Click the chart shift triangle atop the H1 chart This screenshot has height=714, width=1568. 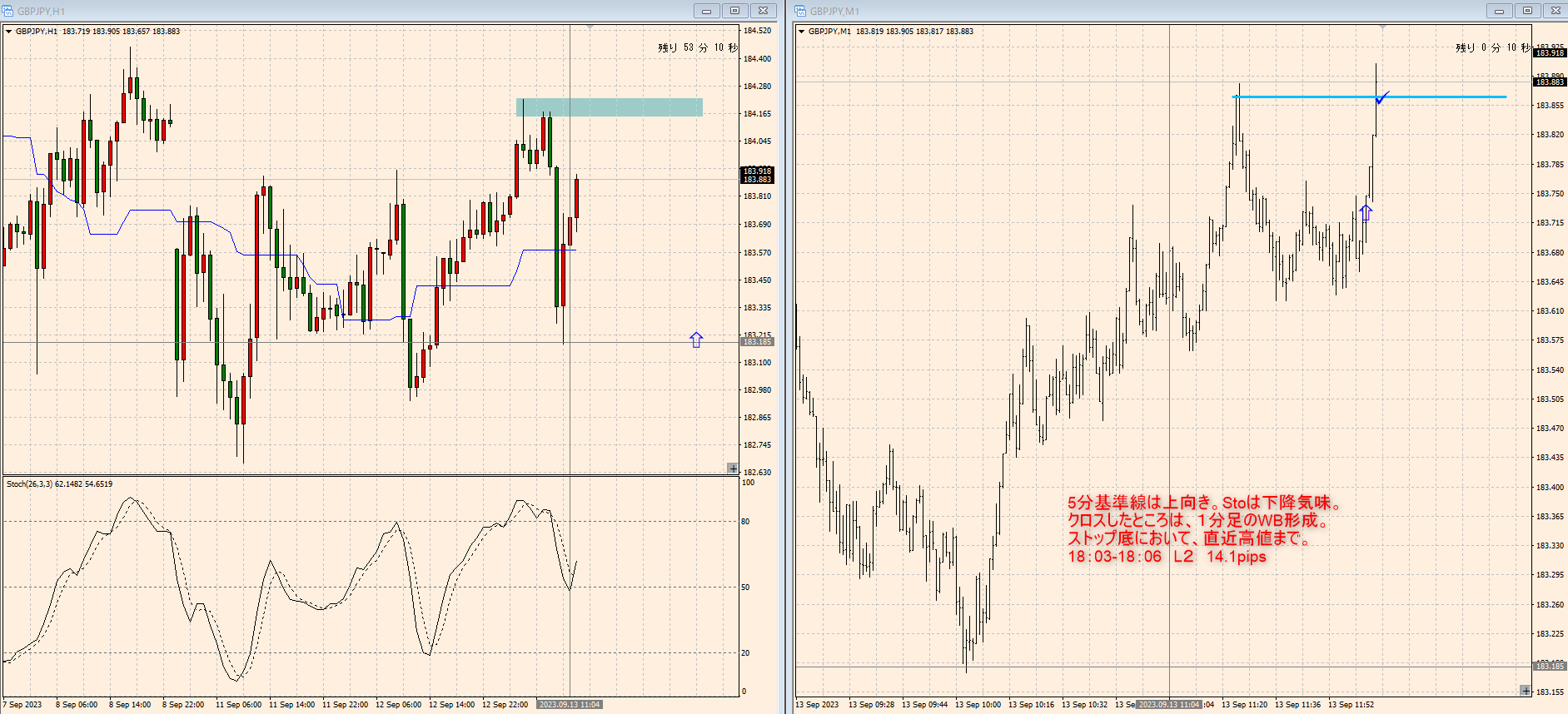(590, 27)
